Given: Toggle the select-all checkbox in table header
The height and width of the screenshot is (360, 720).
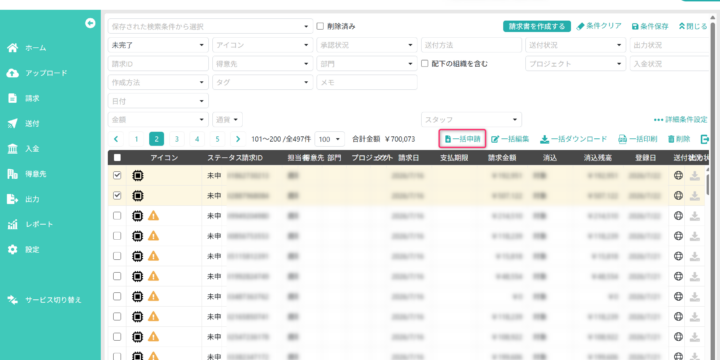Looking at the screenshot, I should [x=117, y=158].
